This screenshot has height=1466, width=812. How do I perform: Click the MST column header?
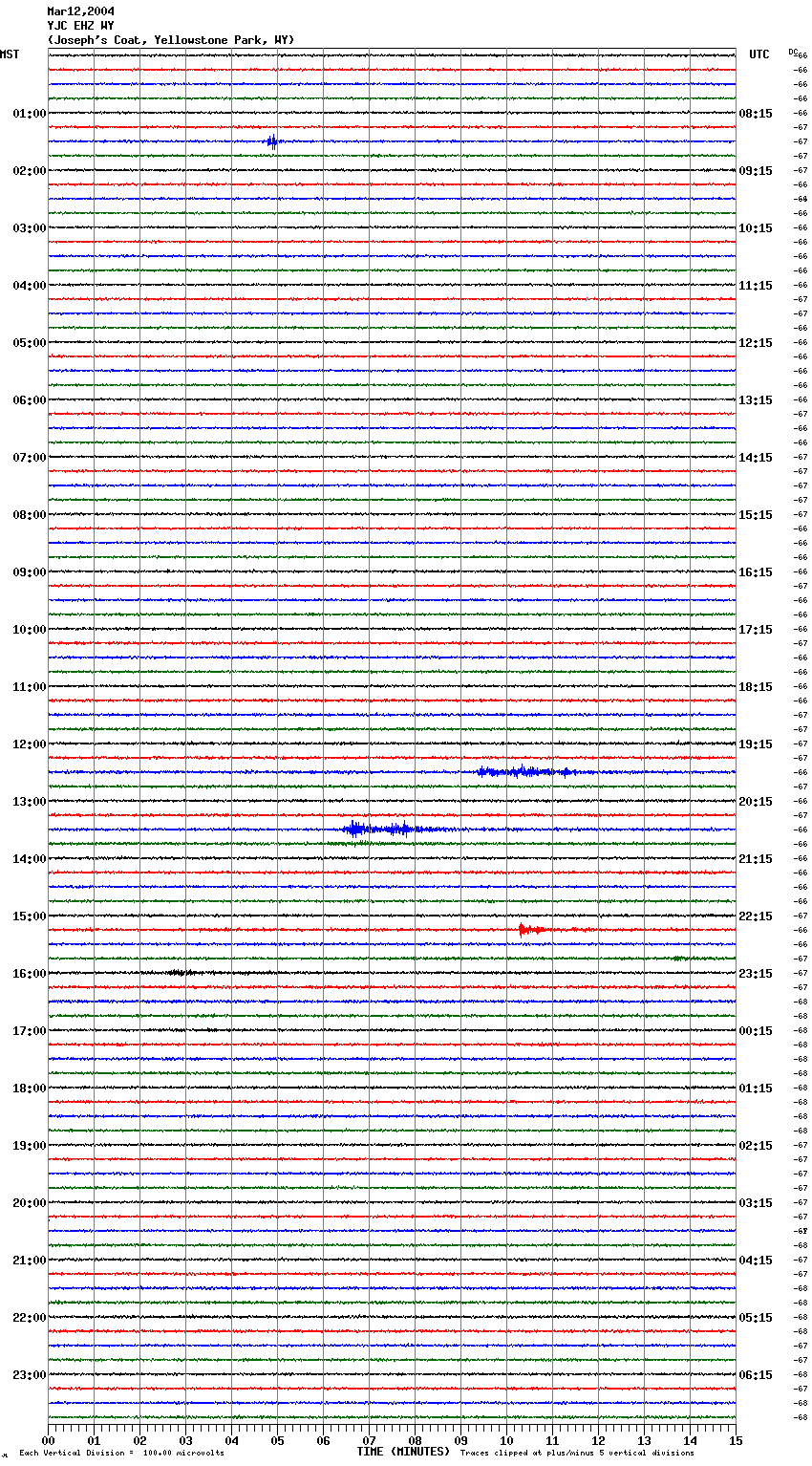click(x=10, y=54)
